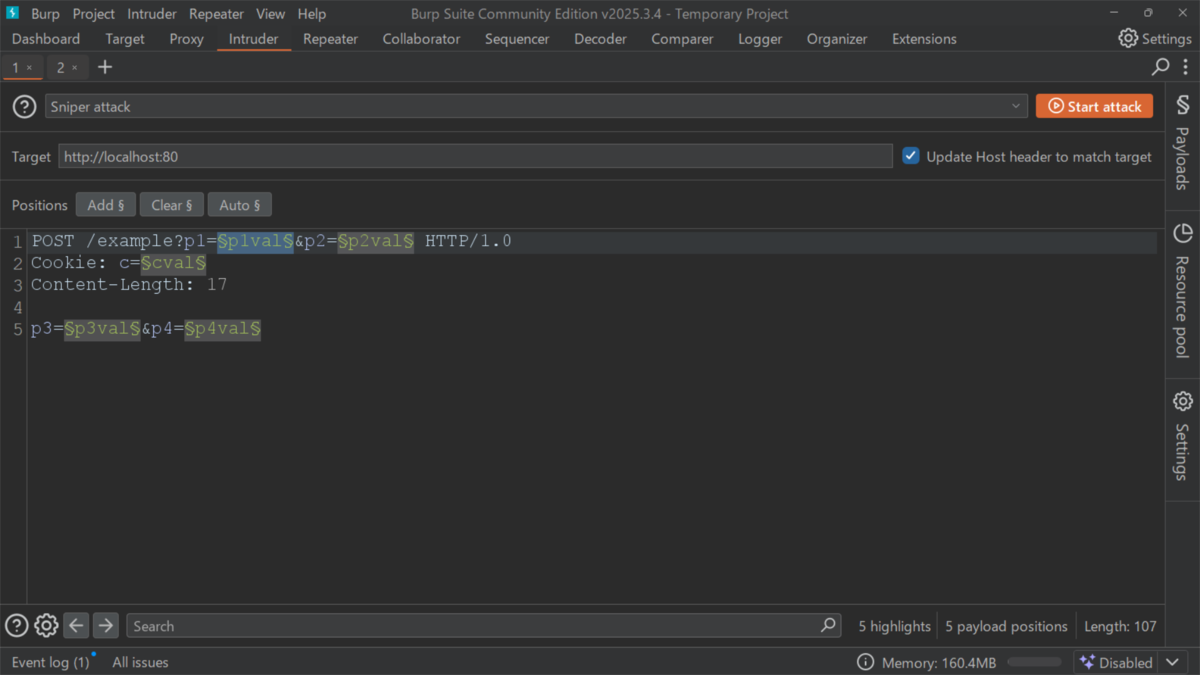Image resolution: width=1200 pixels, height=675 pixels.
Task: Add a new Intruder tab
Action: pyautogui.click(x=105, y=67)
